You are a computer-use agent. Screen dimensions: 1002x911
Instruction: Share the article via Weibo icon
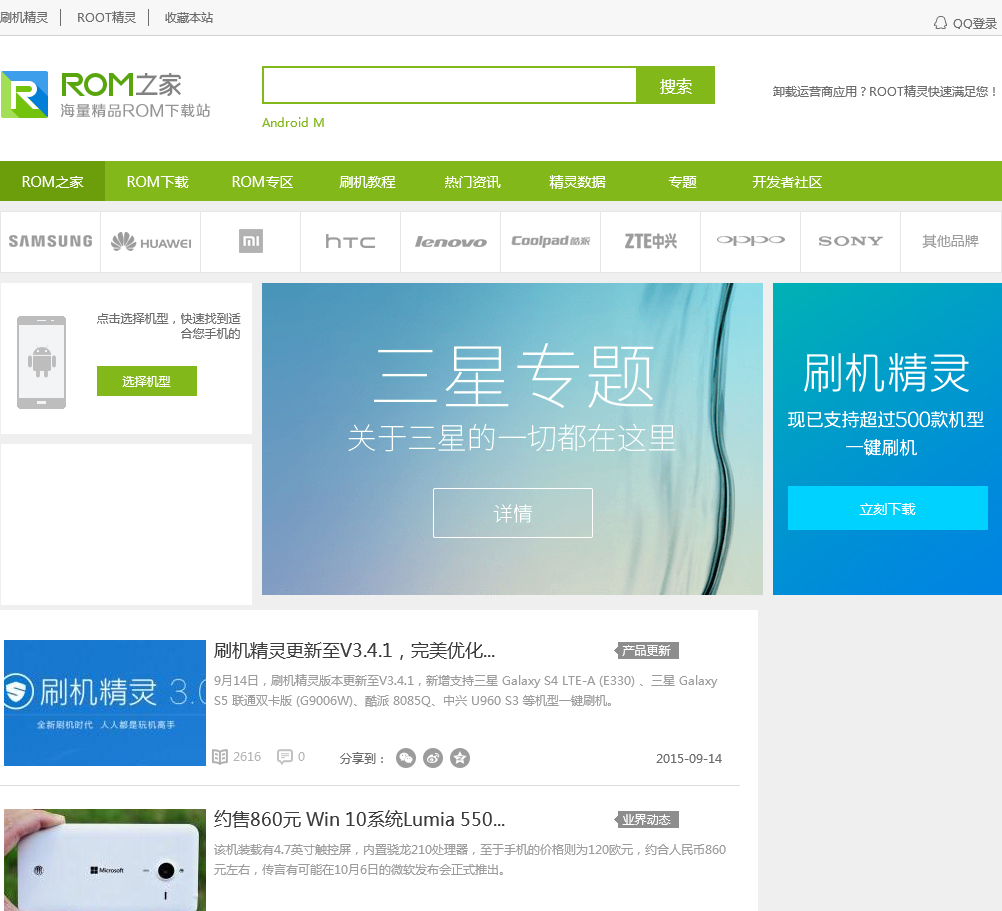pos(433,758)
